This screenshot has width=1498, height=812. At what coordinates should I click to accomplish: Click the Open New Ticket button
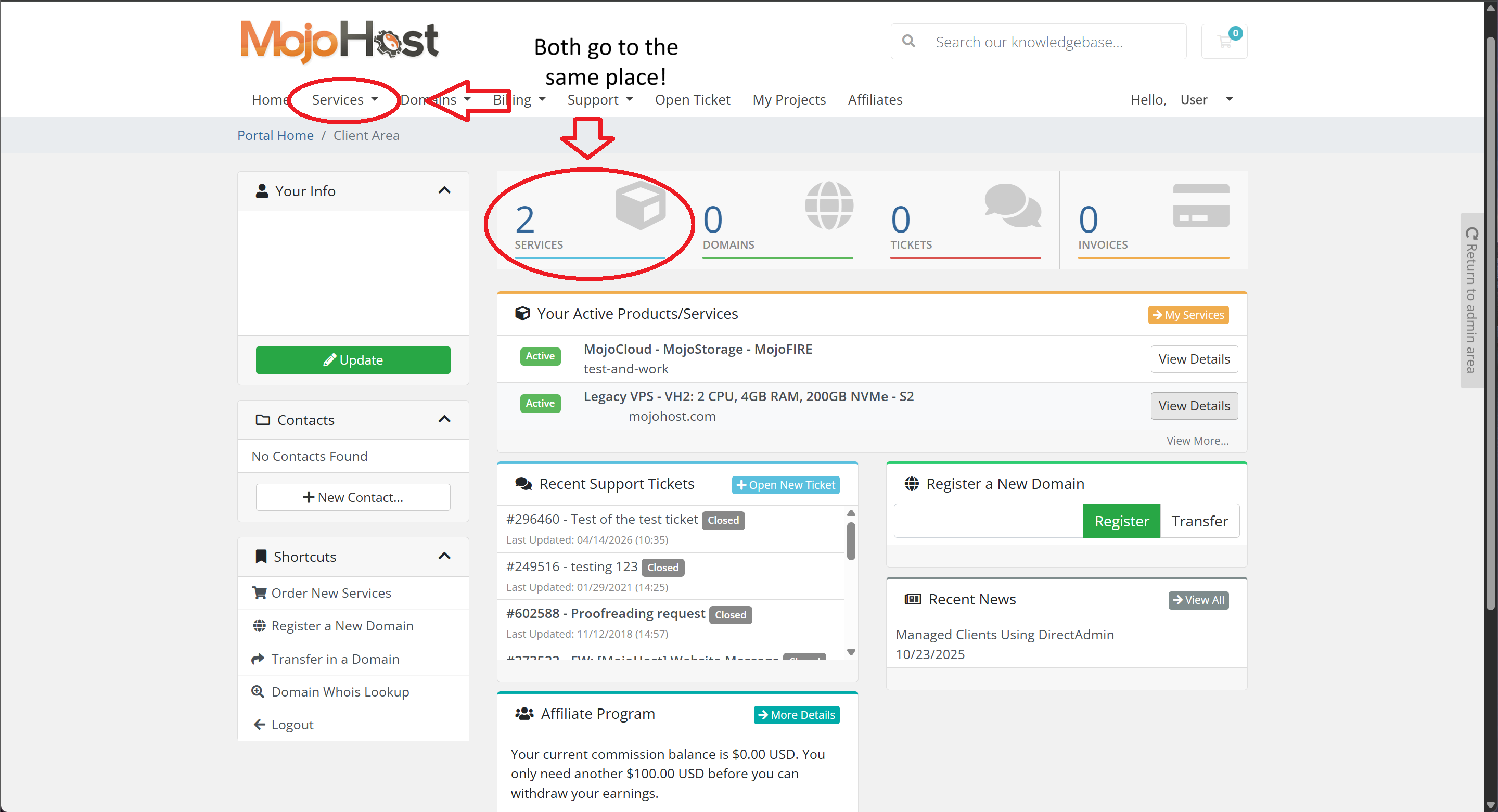click(x=785, y=485)
